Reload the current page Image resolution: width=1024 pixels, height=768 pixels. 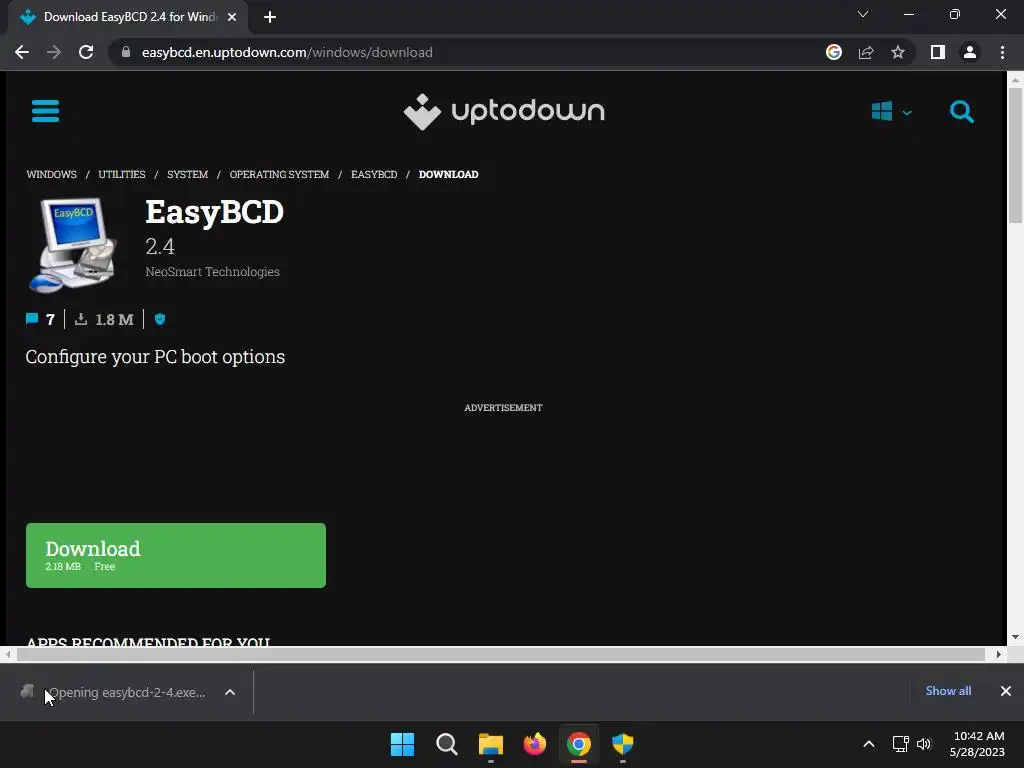pyautogui.click(x=86, y=52)
